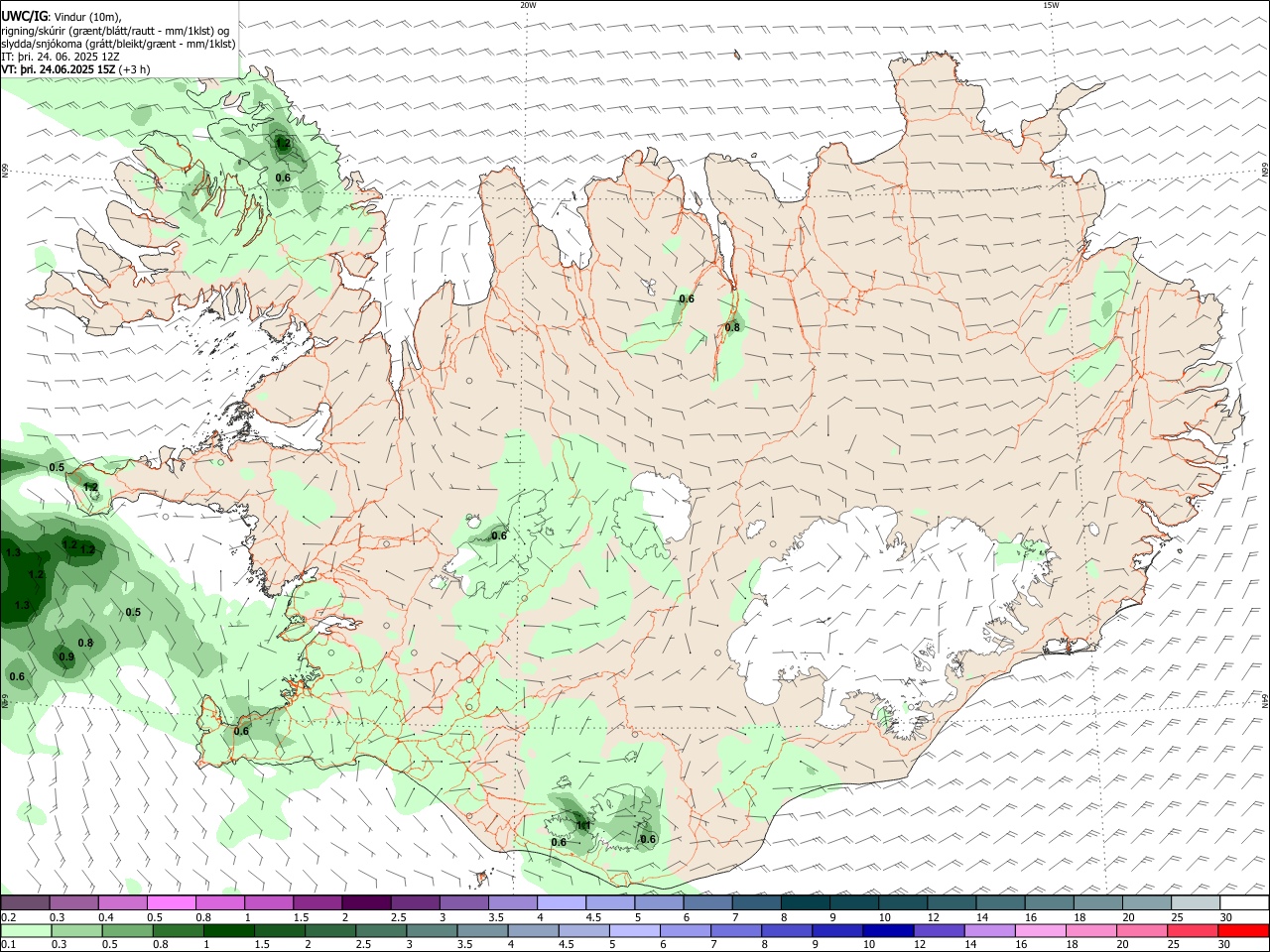The height and width of the screenshot is (952, 1270).
Task: Select the crimson 25–30 rain legend swatch
Action: coord(1192,931)
